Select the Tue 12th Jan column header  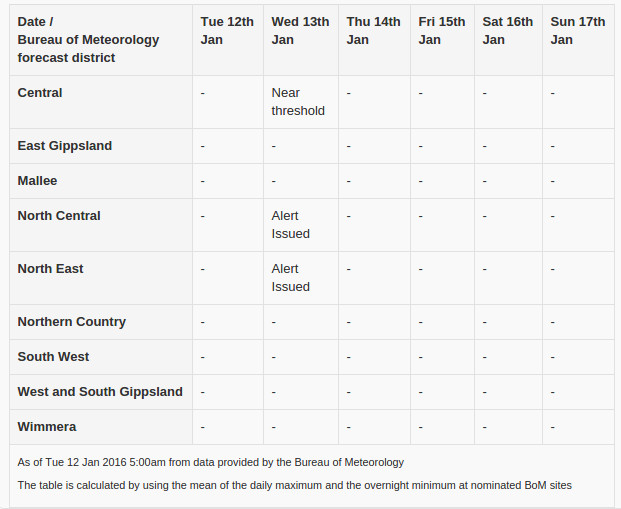pyautogui.click(x=227, y=31)
